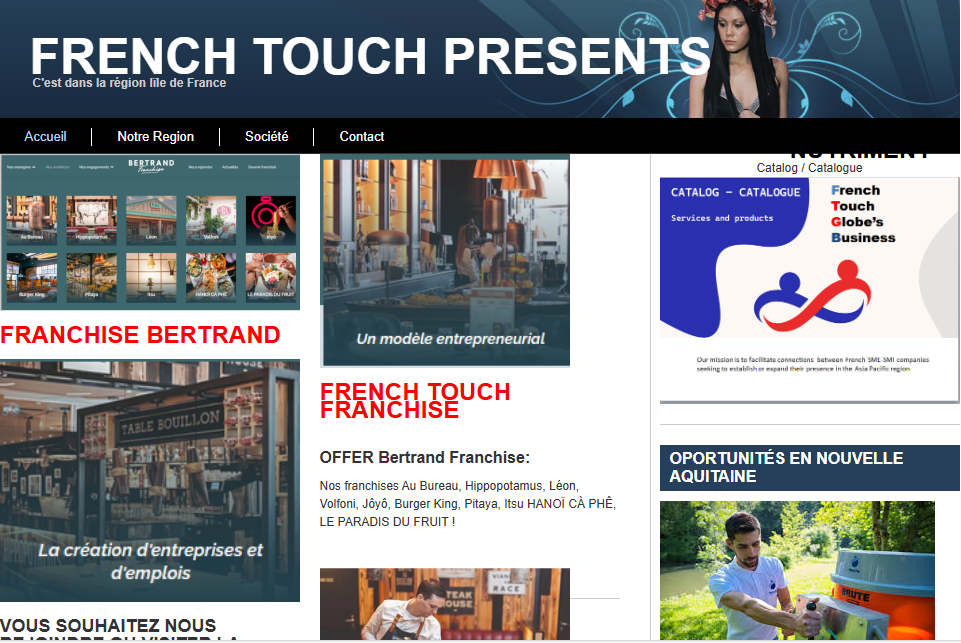Select the Jôyô neon noodle tile
The image size is (961, 643).
click(x=271, y=219)
